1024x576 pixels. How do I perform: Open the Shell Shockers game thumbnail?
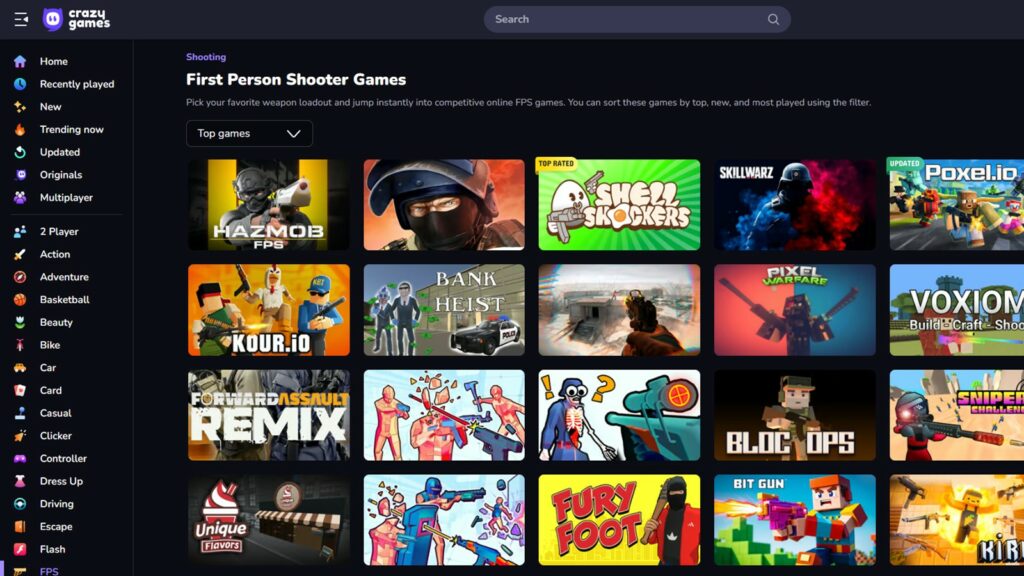(619, 205)
